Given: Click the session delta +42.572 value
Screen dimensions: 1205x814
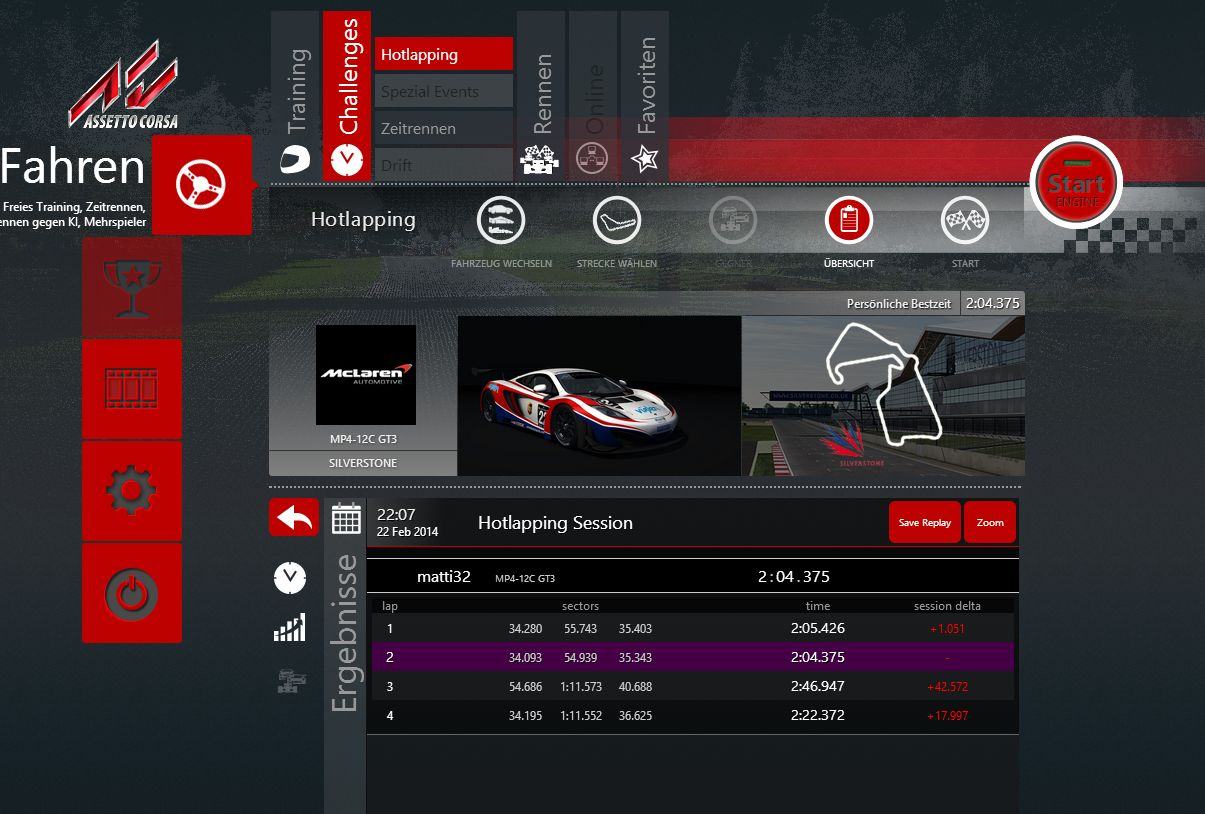Looking at the screenshot, I should pyautogui.click(x=947, y=687).
